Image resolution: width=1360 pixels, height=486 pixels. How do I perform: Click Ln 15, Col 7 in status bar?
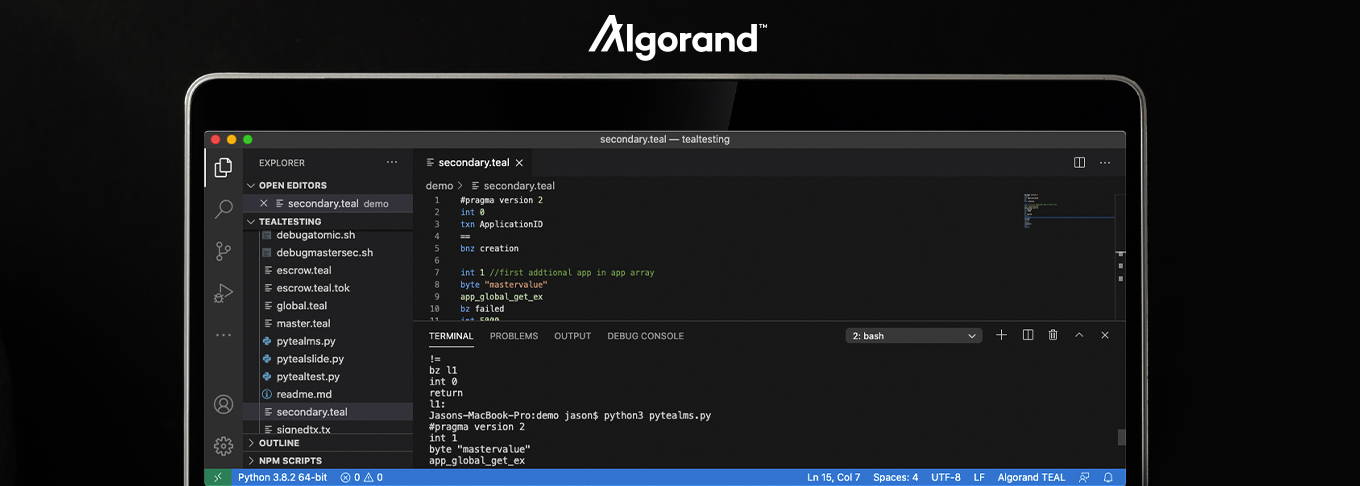pos(833,477)
